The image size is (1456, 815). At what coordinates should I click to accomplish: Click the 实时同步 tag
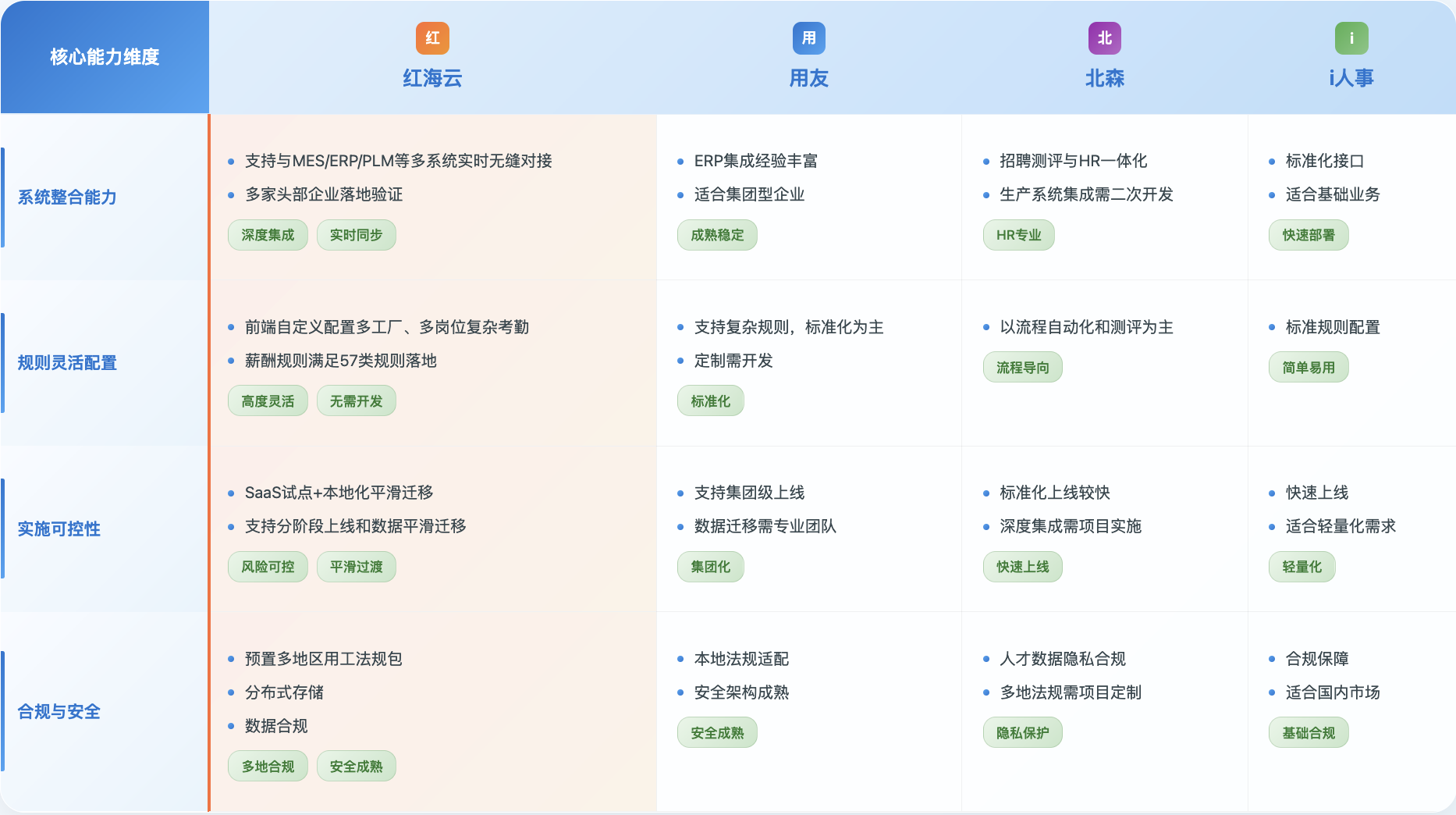tap(356, 235)
